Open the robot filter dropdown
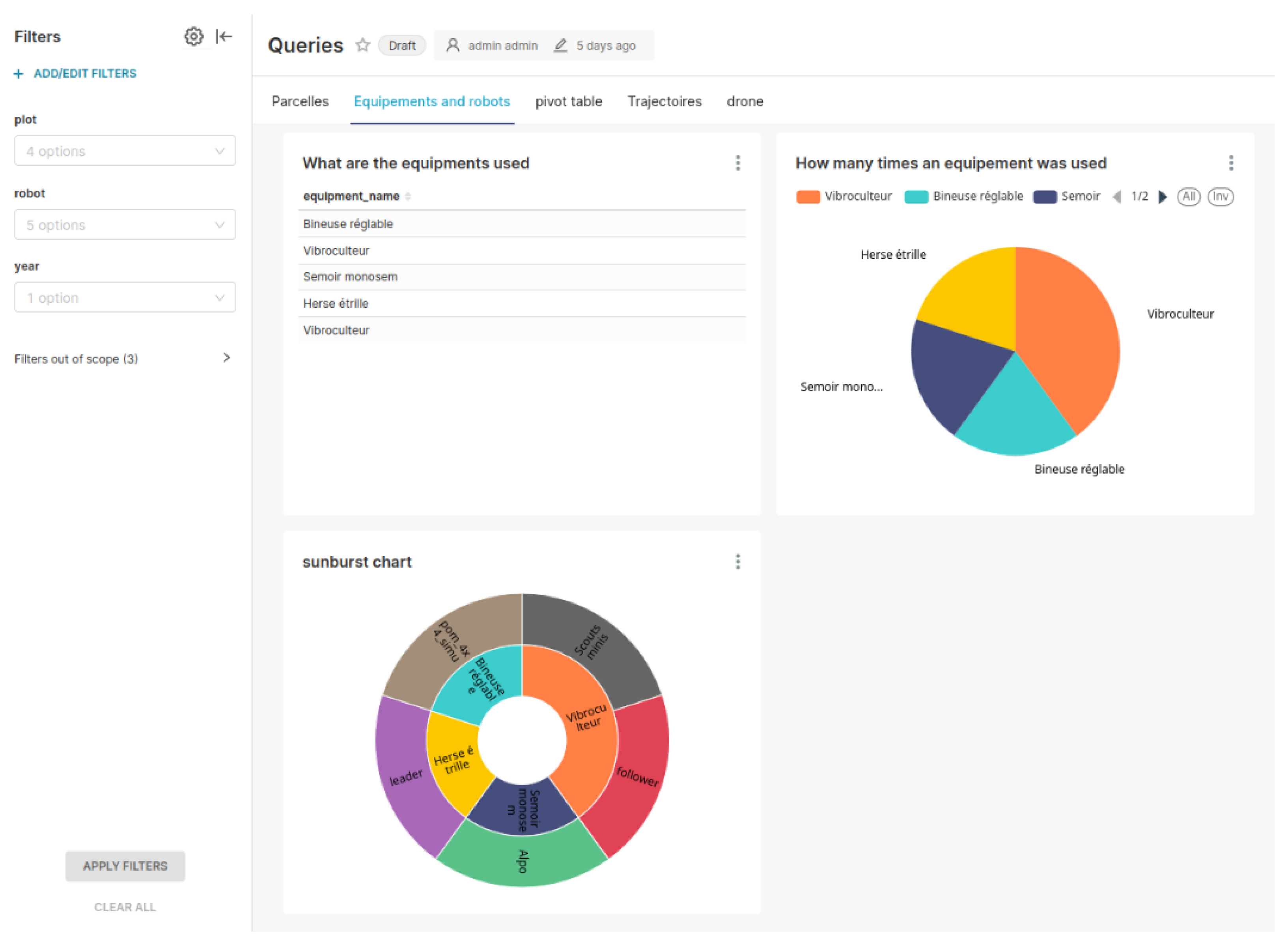Screen dimensions: 1288x946 (125, 224)
